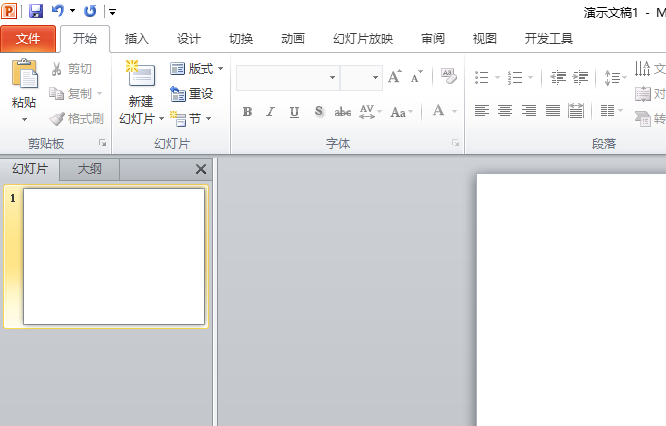Viewport: 666px width, 426px height.
Task: Click the 新建幻灯片 new slide icon
Action: [x=141, y=74]
